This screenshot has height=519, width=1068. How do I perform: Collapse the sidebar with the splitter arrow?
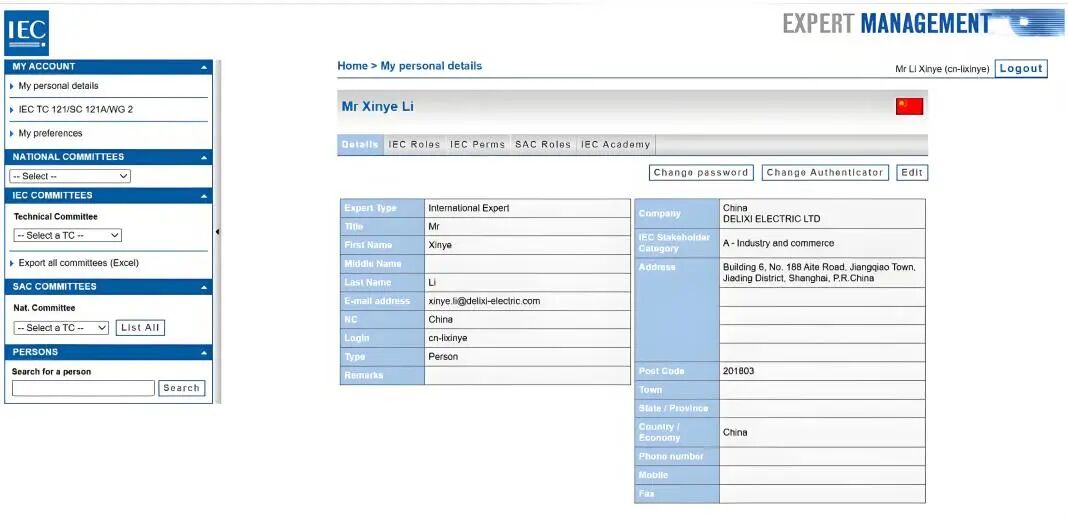click(217, 232)
